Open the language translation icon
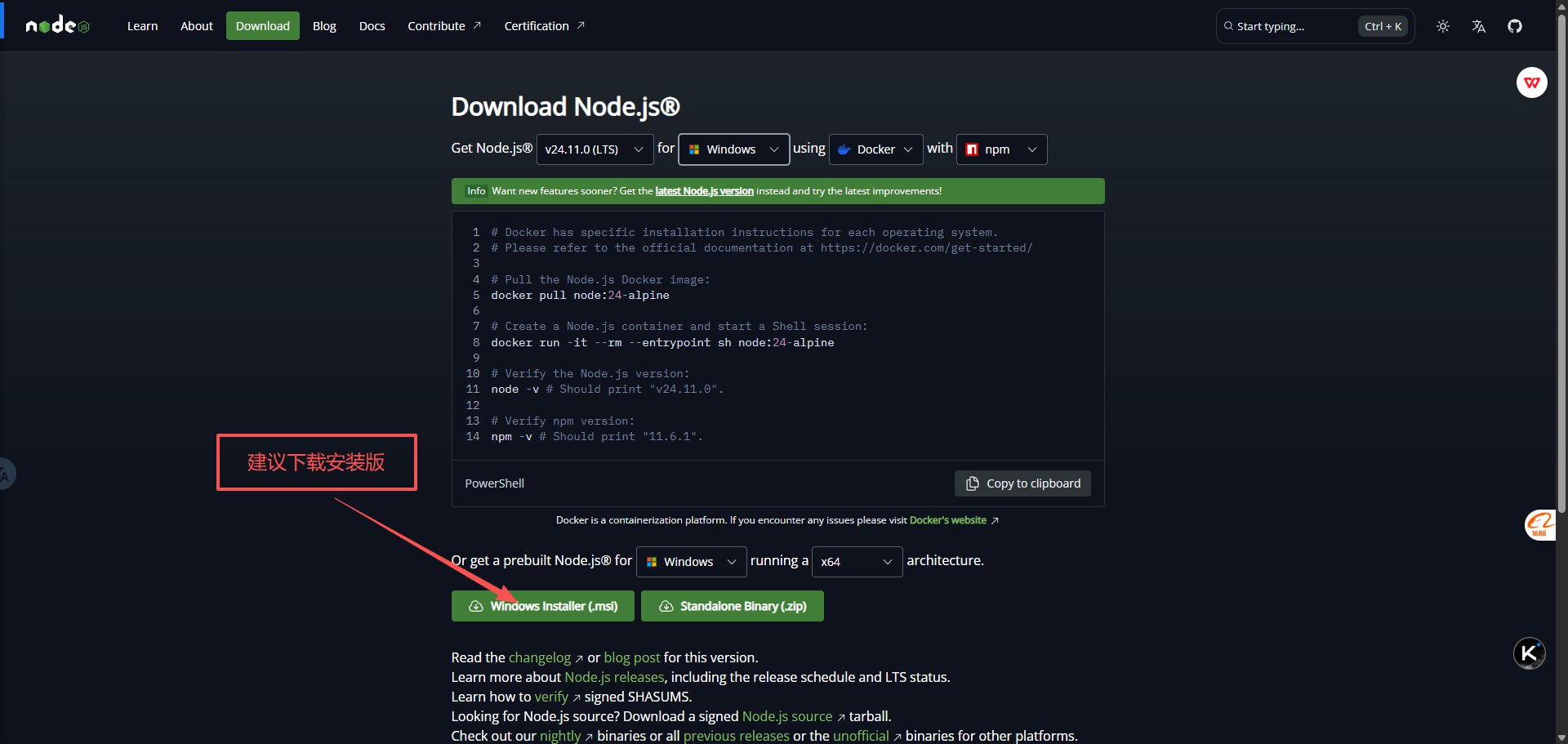The width and height of the screenshot is (1568, 744). point(1479,26)
